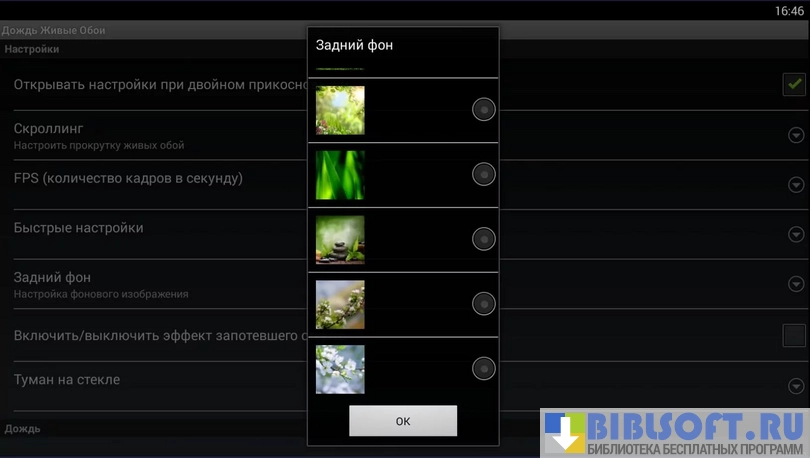Toggle the foggy glass effect checkbox

pyautogui.click(x=794, y=335)
